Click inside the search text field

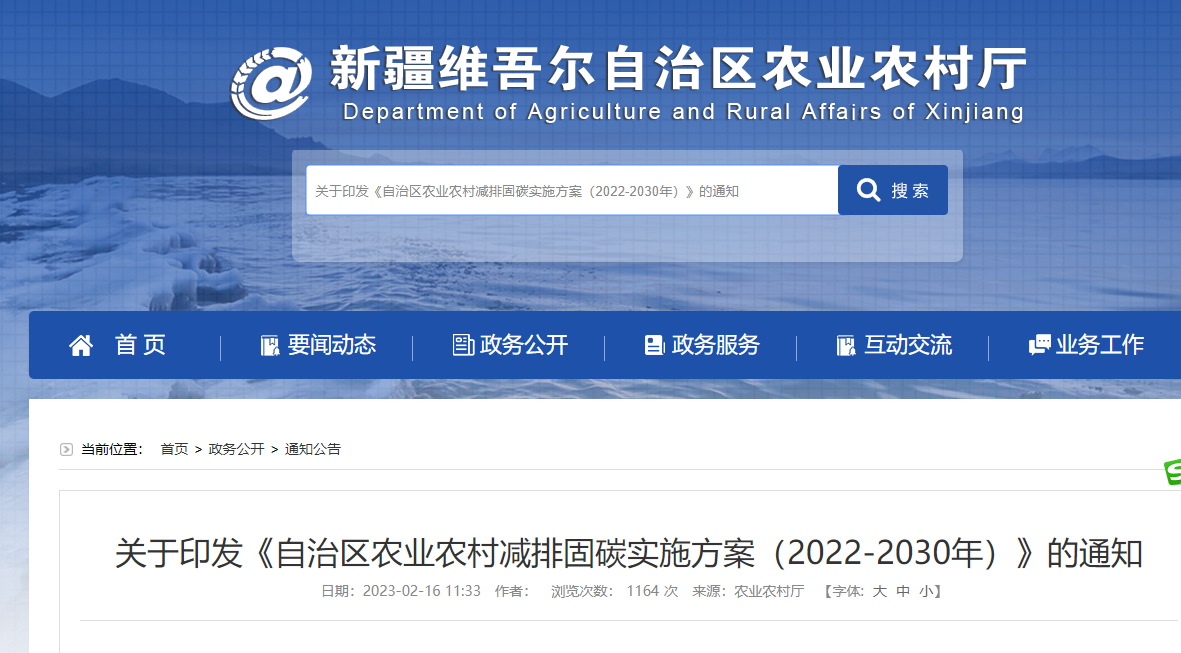[x=570, y=191]
